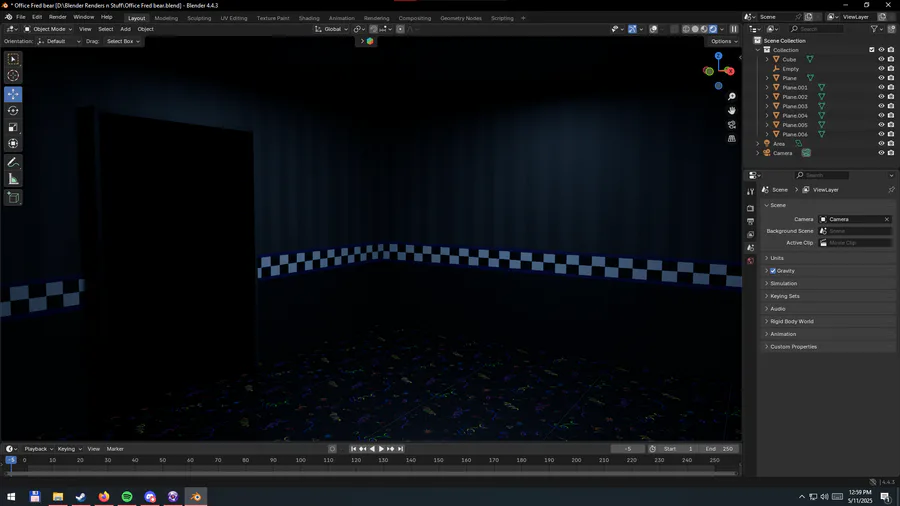Select the Measure tool

(13, 180)
